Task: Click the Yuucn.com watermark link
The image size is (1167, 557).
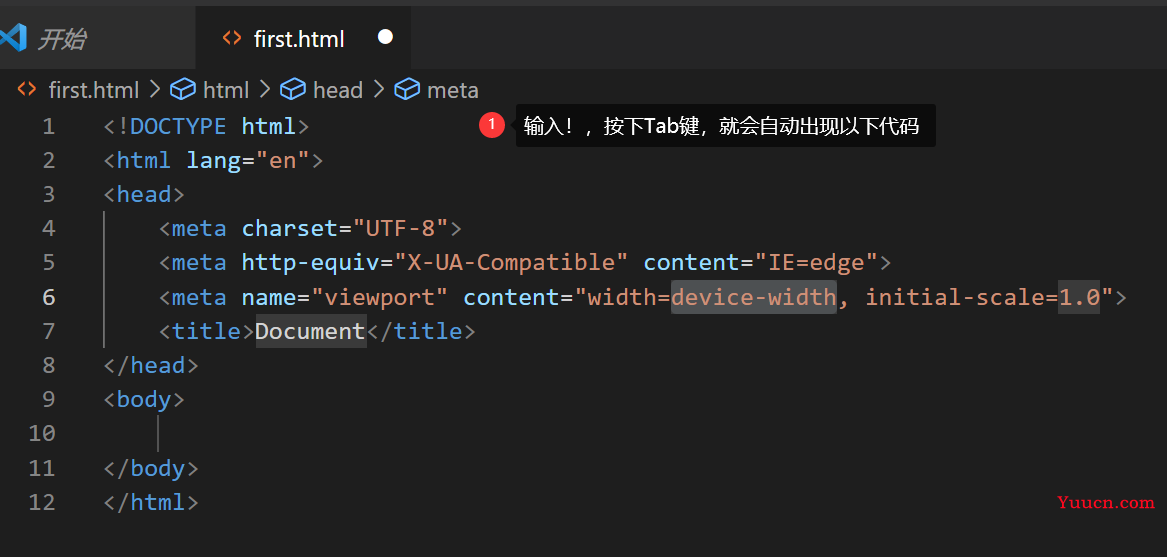Action: pos(1105,503)
